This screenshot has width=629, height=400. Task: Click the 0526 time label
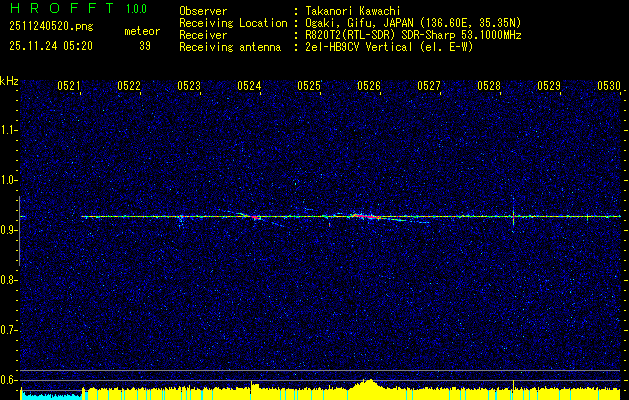[x=369, y=87]
